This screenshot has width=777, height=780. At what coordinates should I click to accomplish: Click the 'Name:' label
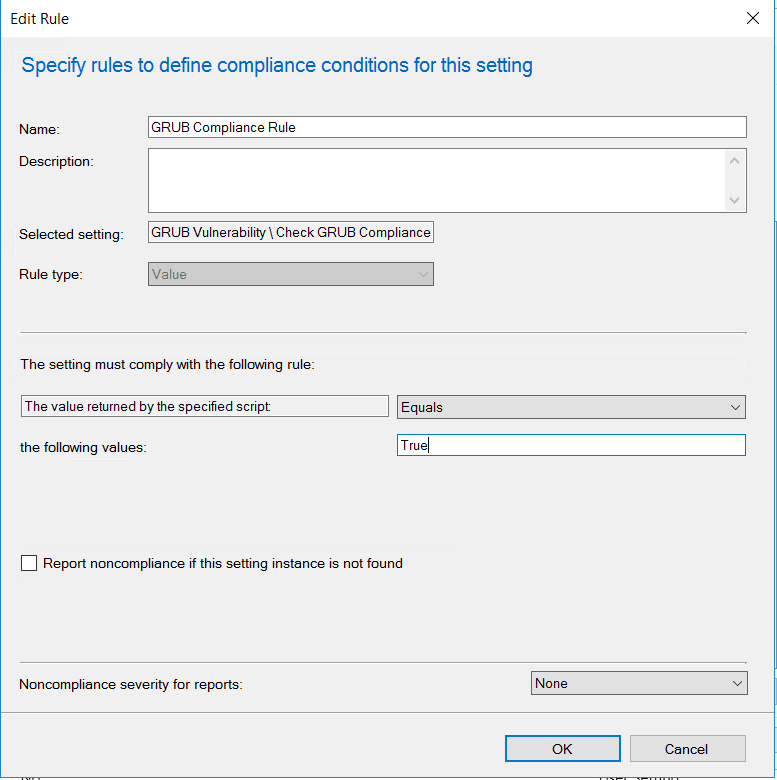coord(40,129)
